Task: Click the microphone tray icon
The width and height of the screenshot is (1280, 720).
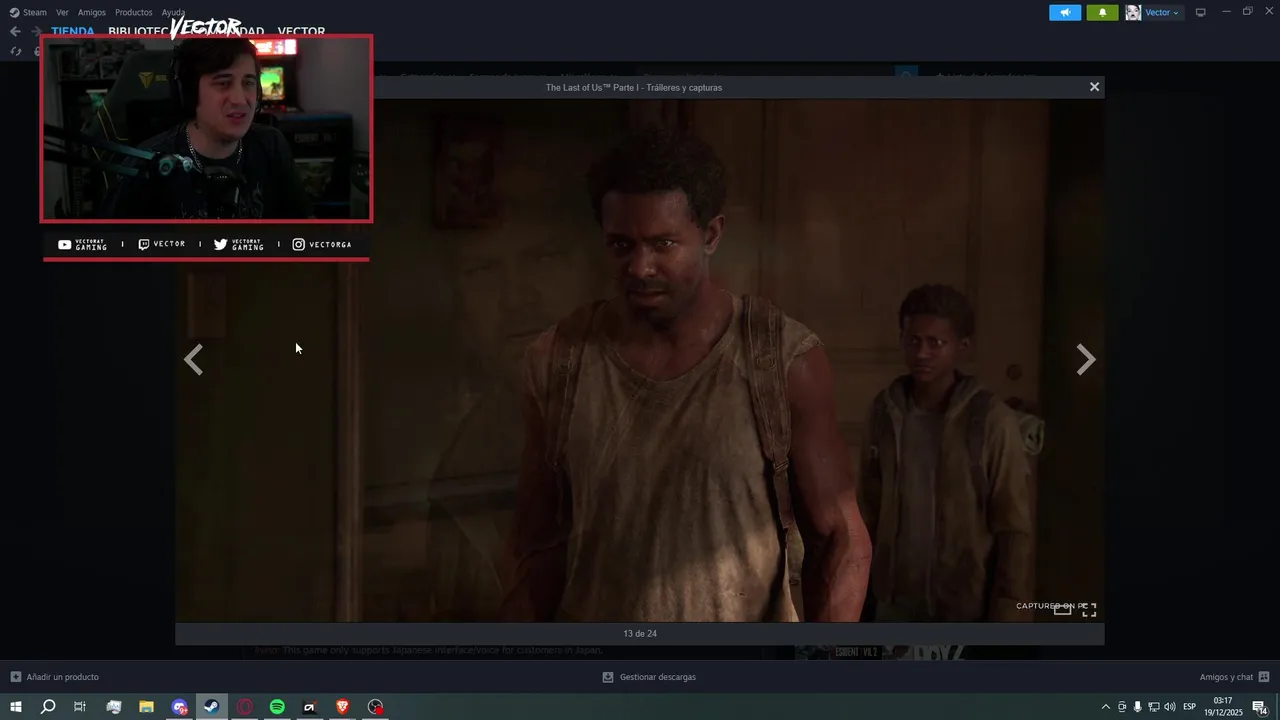Action: coord(1137,707)
